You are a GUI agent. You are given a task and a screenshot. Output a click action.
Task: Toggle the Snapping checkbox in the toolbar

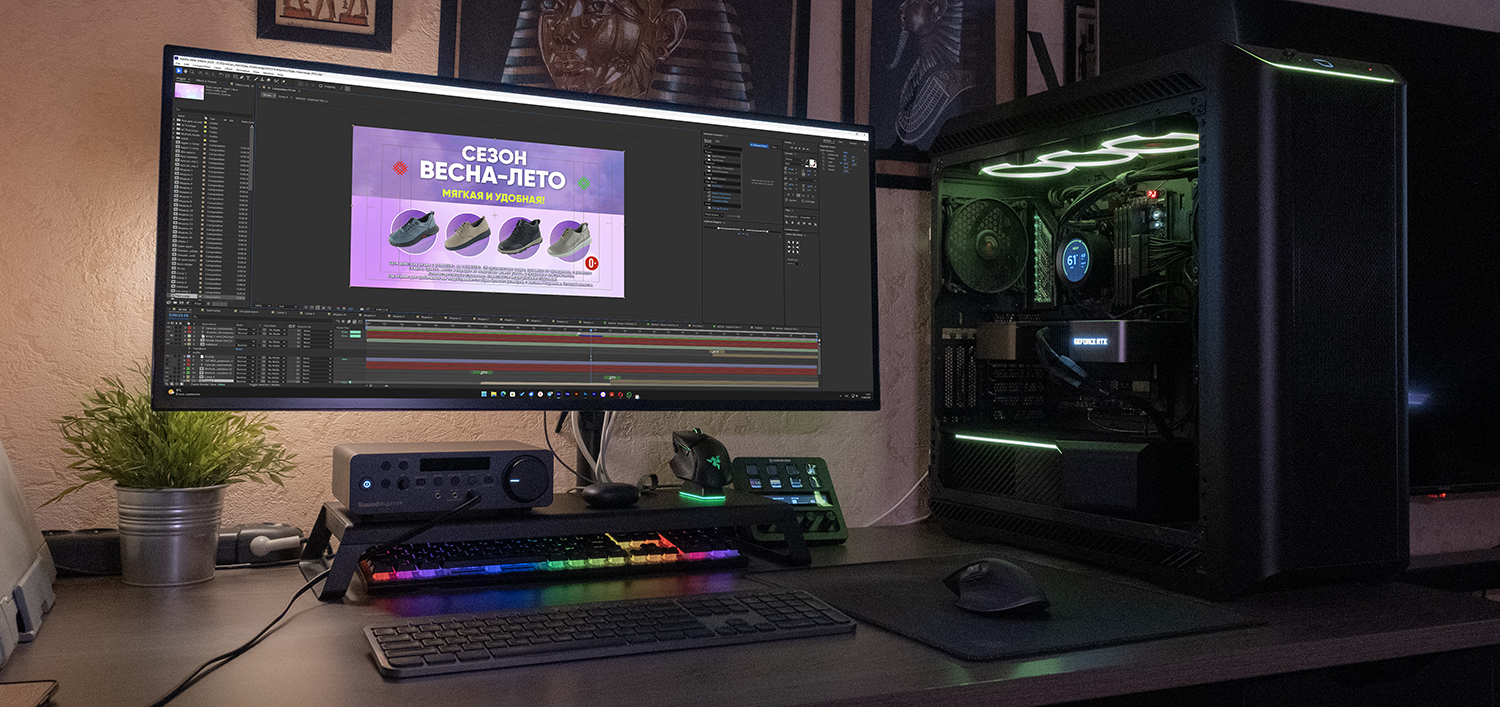(320, 86)
